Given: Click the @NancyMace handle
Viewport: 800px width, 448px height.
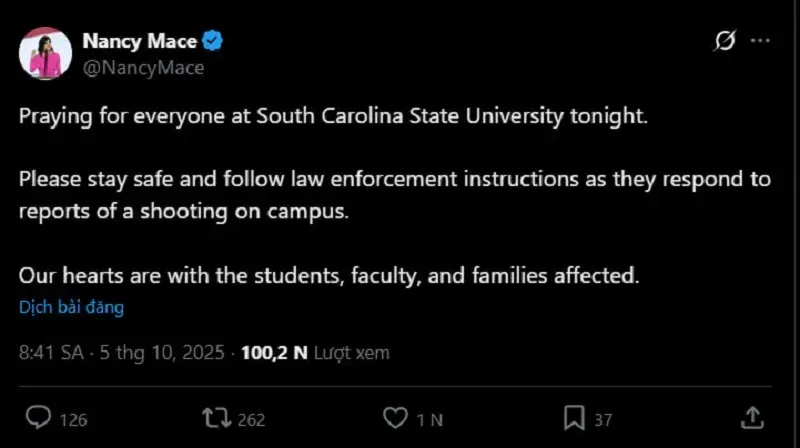Looking at the screenshot, I should click(x=143, y=67).
